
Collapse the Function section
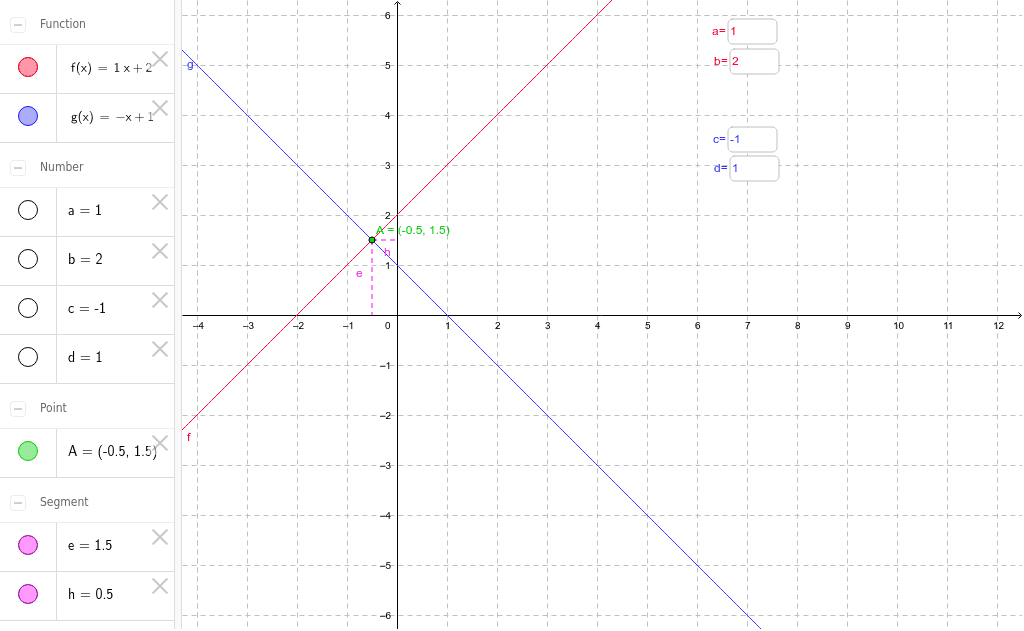[16, 23]
